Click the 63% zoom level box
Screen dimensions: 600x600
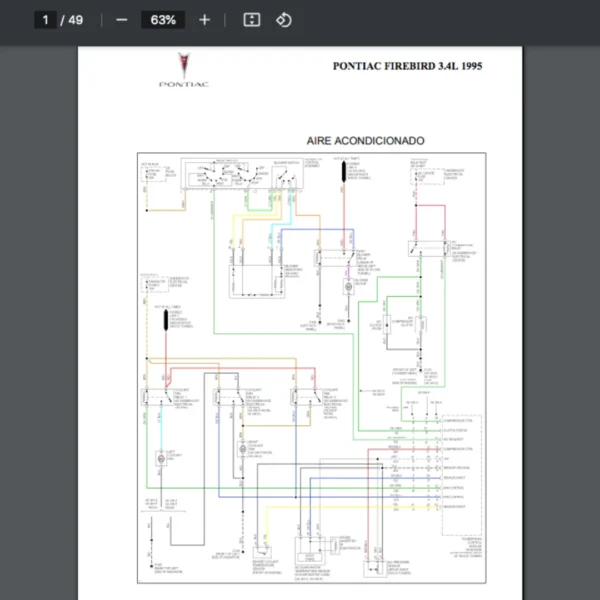pyautogui.click(x=163, y=20)
